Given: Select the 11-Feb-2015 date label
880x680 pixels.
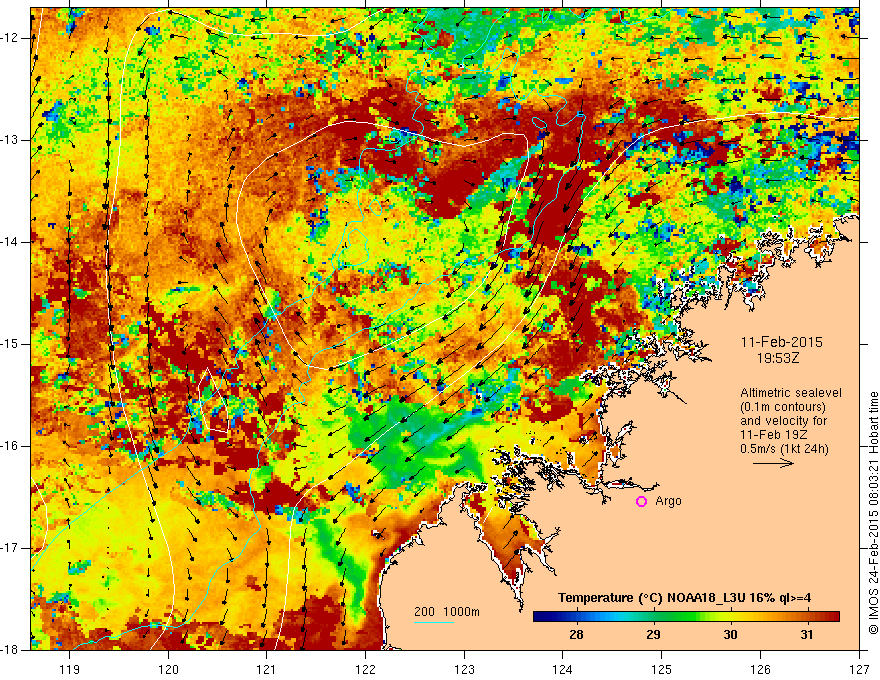Looking at the screenshot, I should [x=781, y=342].
